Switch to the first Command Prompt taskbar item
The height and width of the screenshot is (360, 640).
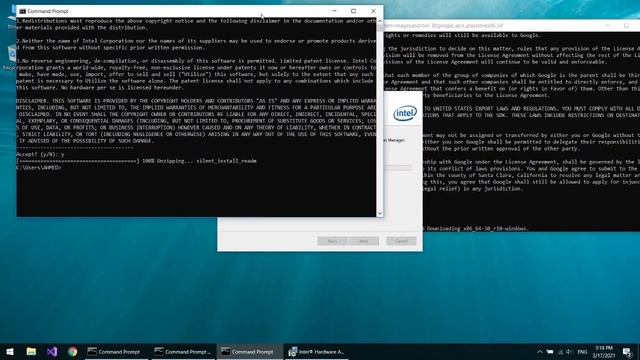[116, 351]
